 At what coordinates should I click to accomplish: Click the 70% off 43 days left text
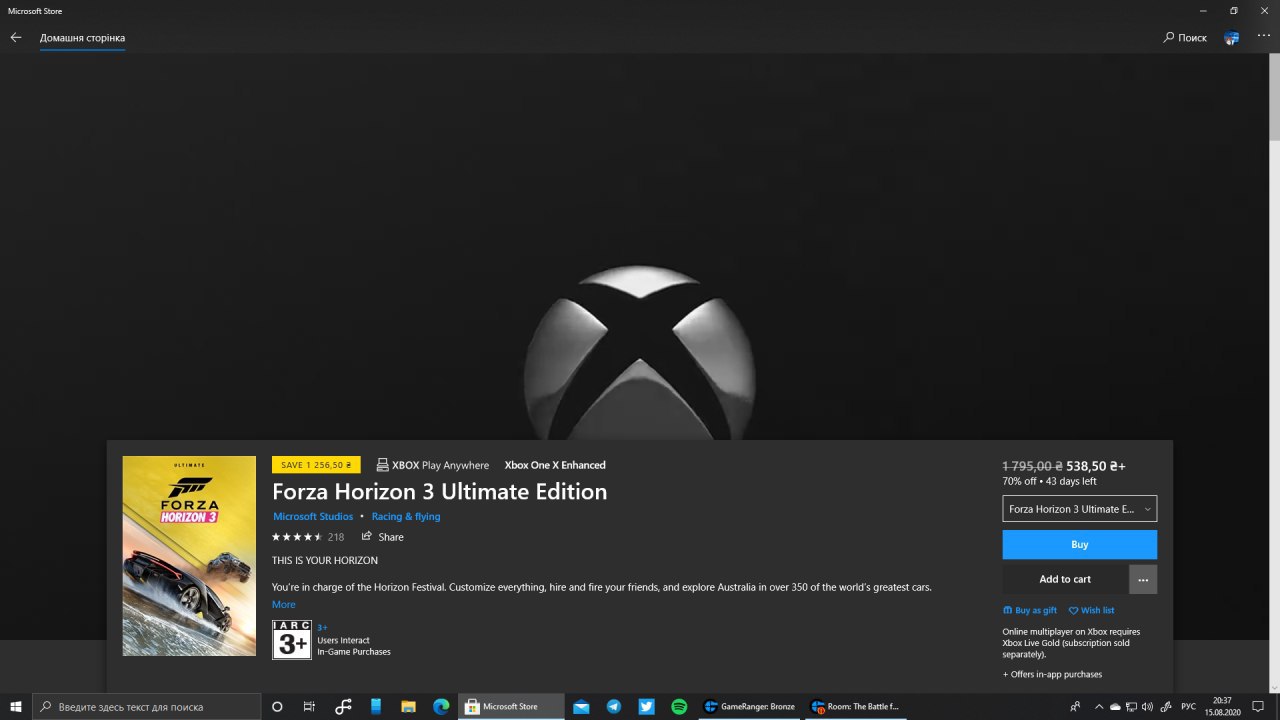coord(1050,481)
